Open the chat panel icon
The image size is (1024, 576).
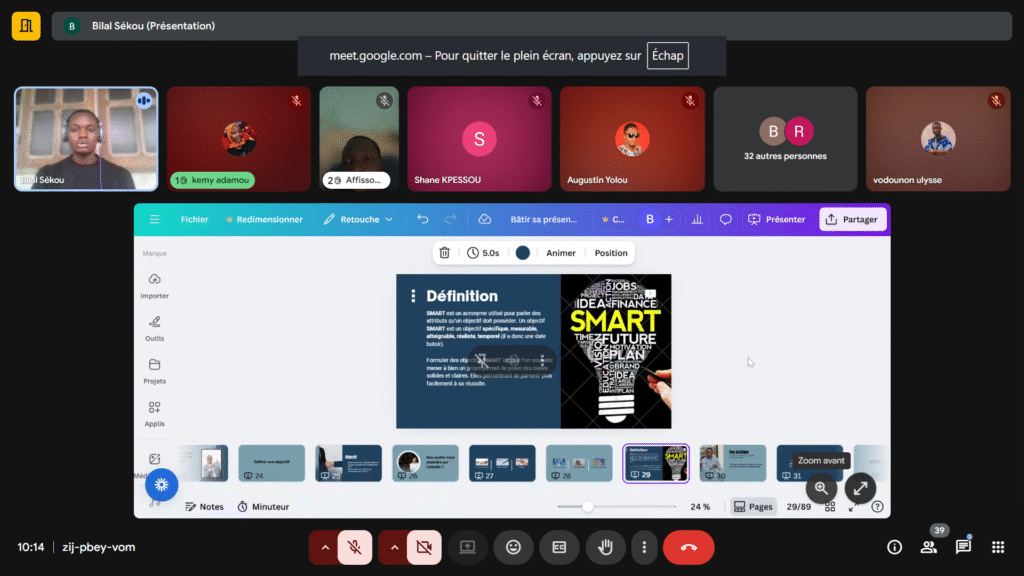pyautogui.click(x=963, y=547)
